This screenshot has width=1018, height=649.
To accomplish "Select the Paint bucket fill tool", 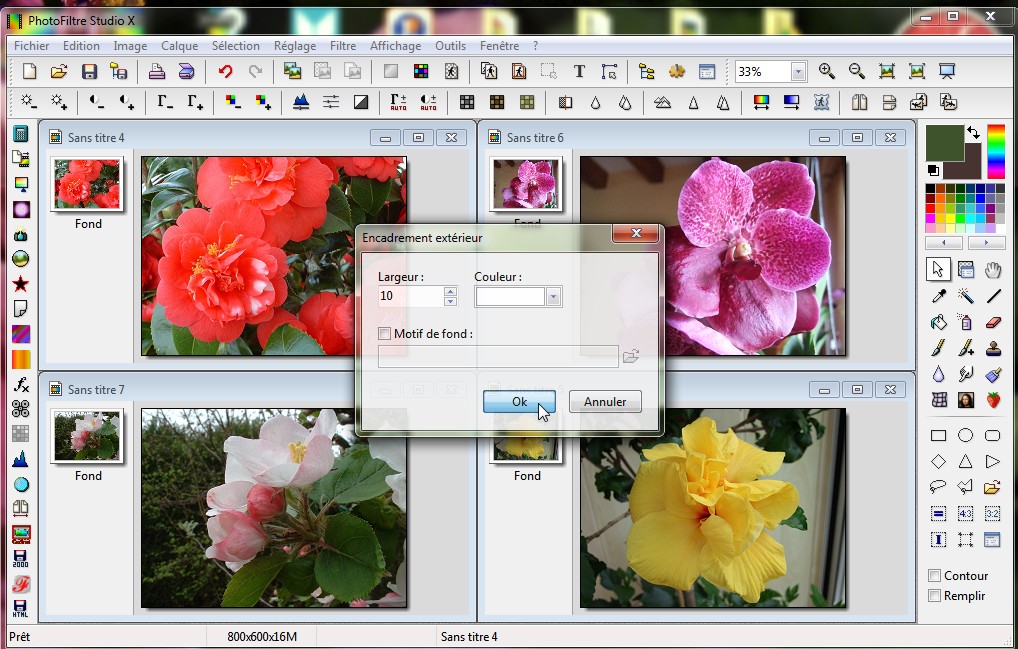I will (939, 322).
